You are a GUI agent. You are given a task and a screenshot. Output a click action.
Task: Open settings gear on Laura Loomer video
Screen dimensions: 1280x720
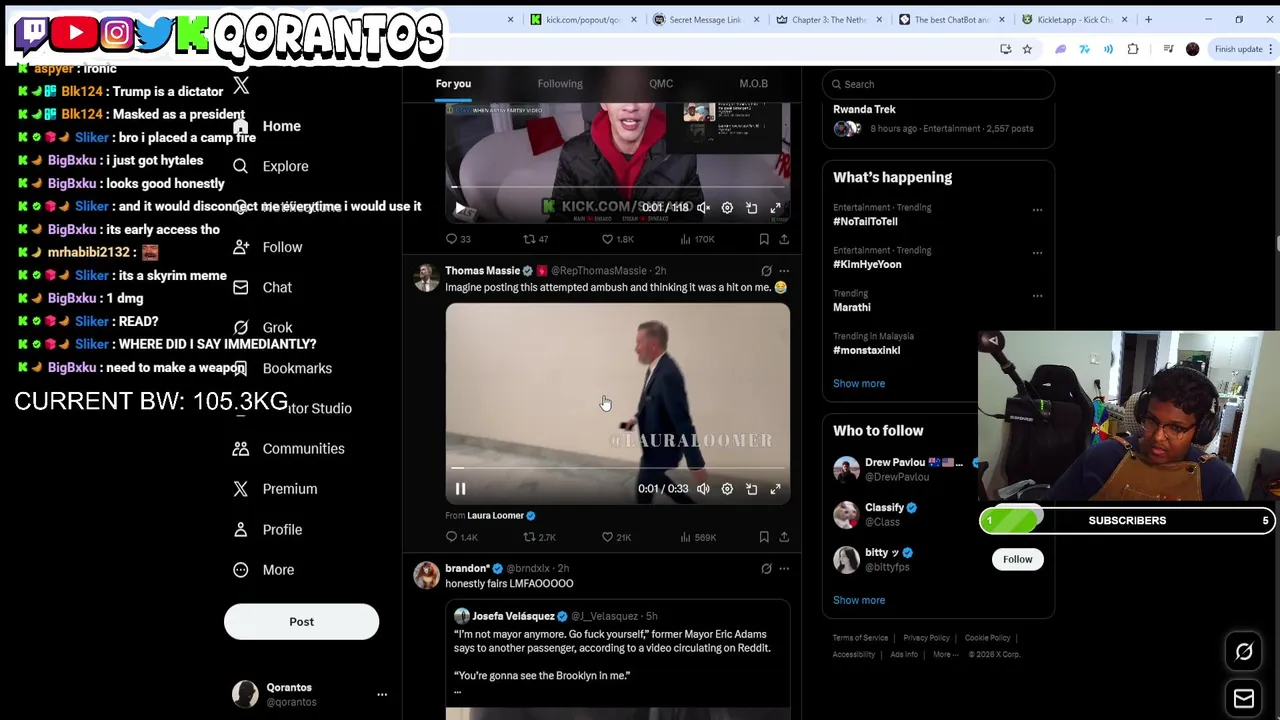click(727, 489)
